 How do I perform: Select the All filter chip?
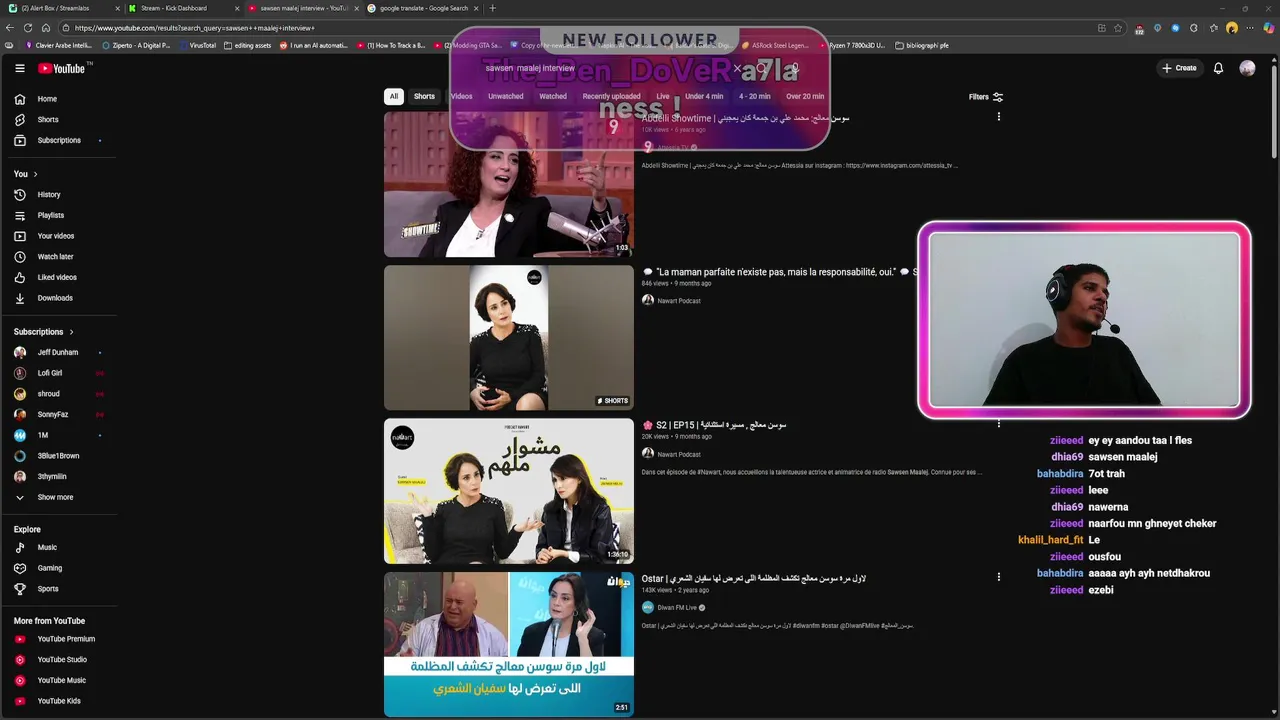394,97
